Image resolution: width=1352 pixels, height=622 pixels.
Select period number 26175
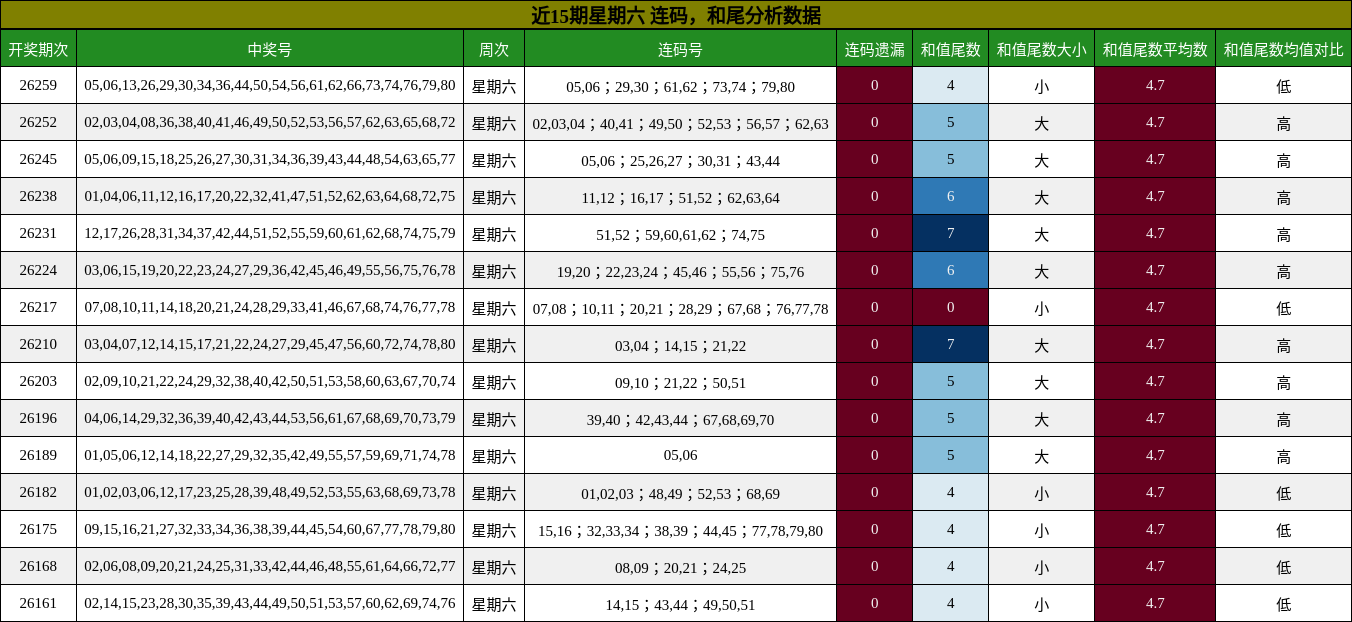(38, 529)
